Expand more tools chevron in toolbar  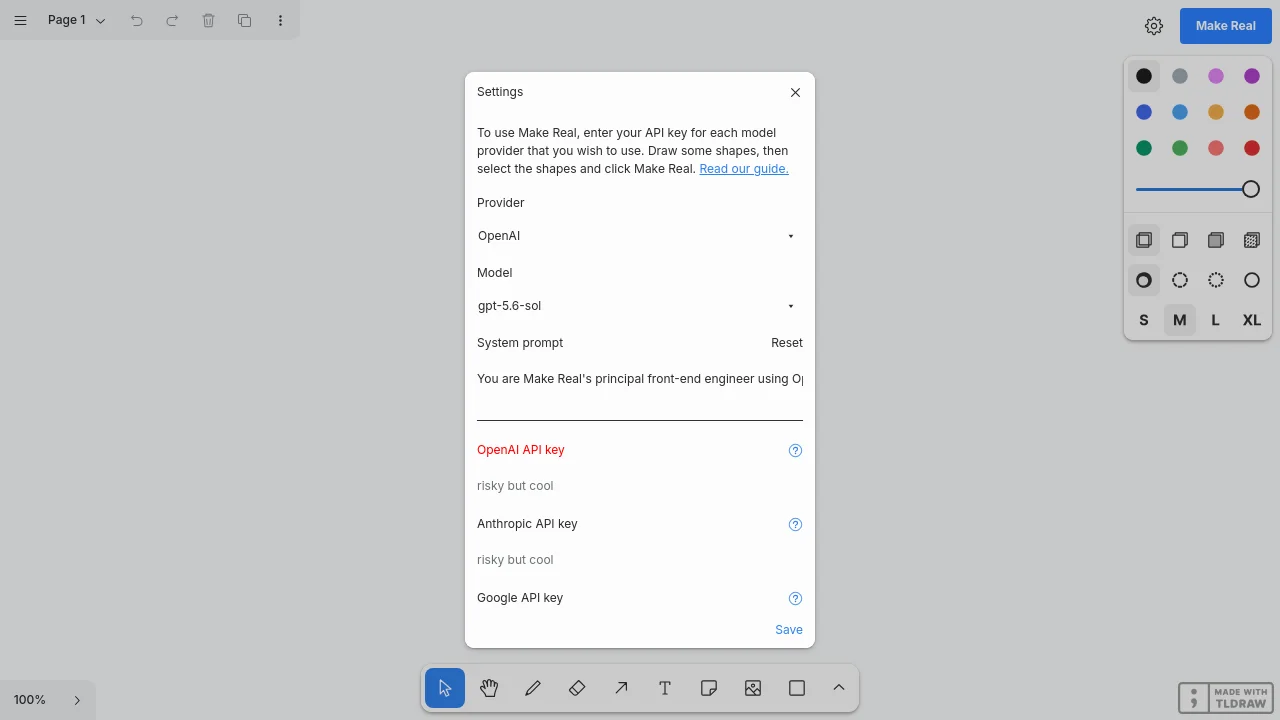click(839, 688)
